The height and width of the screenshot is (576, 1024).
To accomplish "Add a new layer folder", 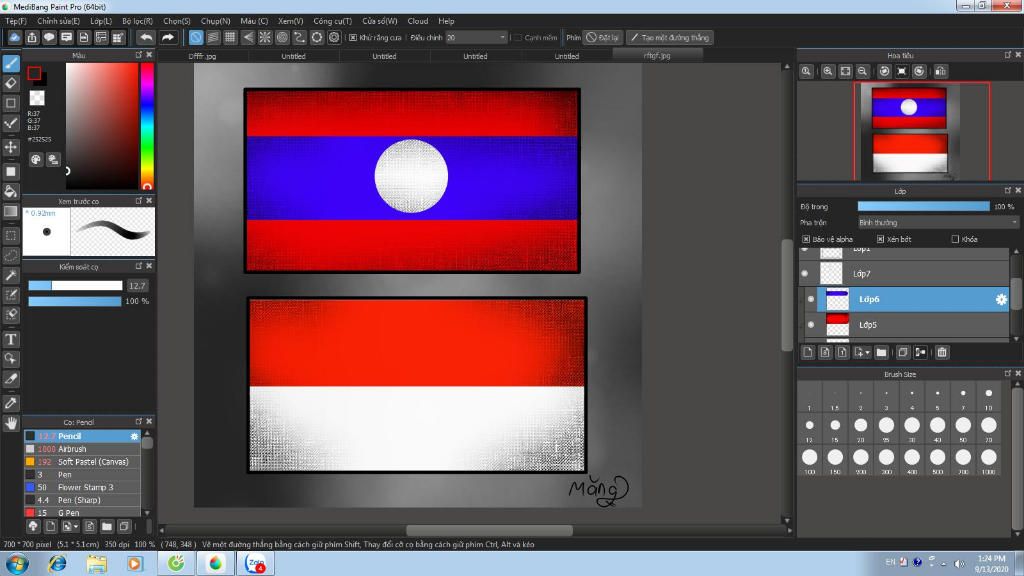I will [882, 353].
